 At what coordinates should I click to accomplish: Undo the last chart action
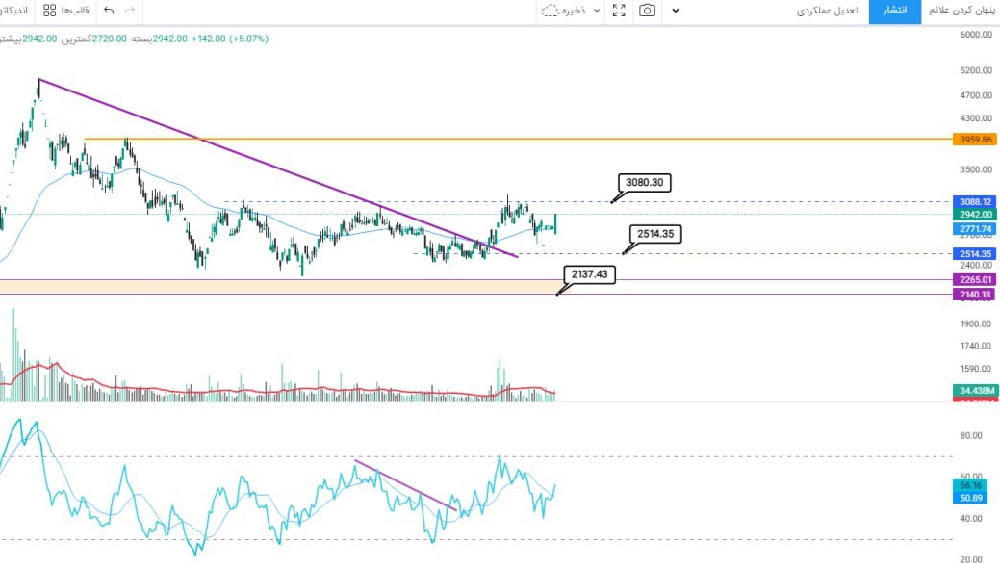point(109,10)
